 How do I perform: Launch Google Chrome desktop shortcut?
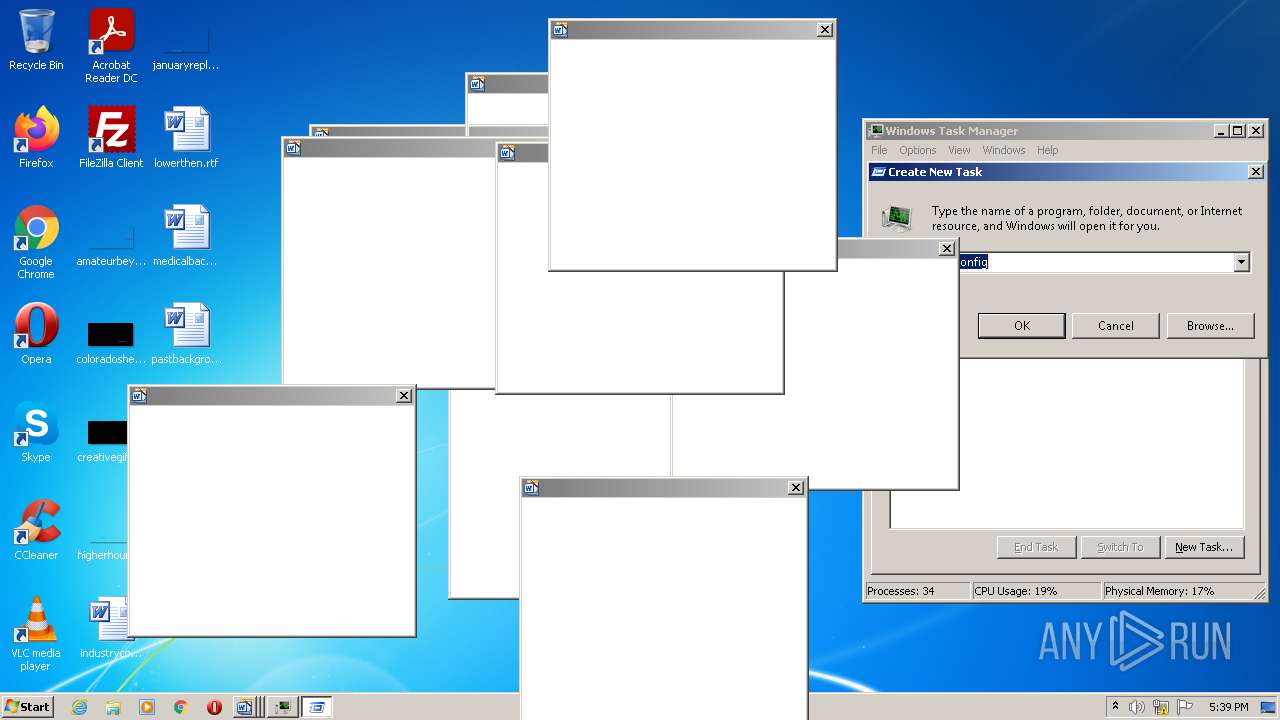[x=36, y=242]
